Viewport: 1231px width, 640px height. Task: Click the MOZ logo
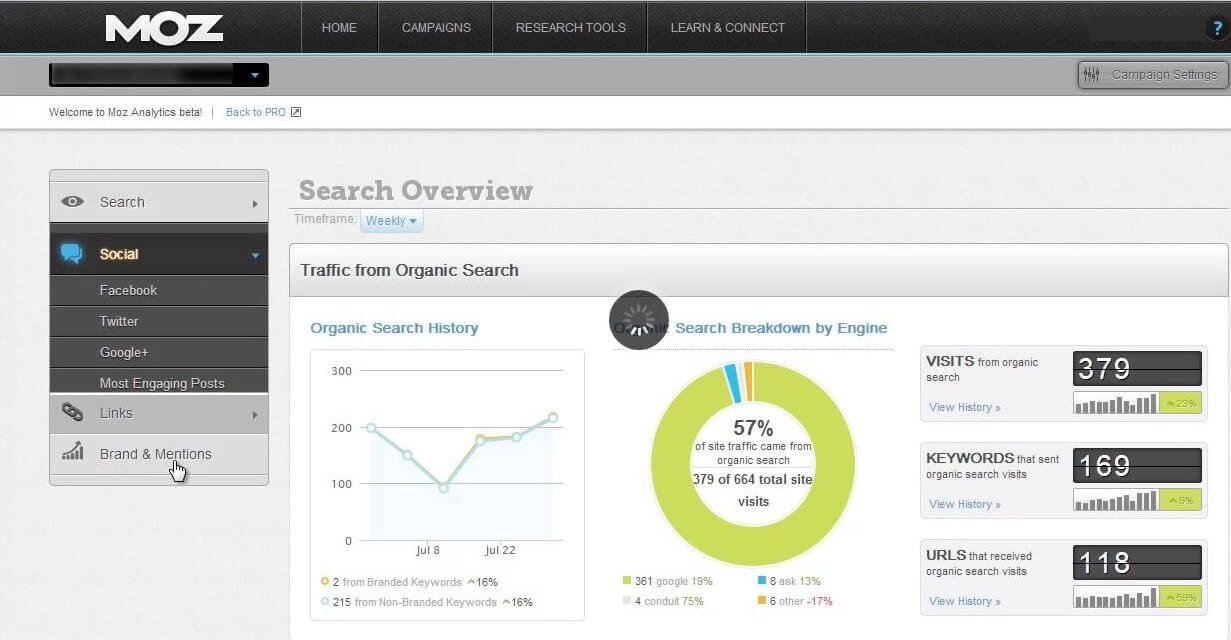pos(164,28)
